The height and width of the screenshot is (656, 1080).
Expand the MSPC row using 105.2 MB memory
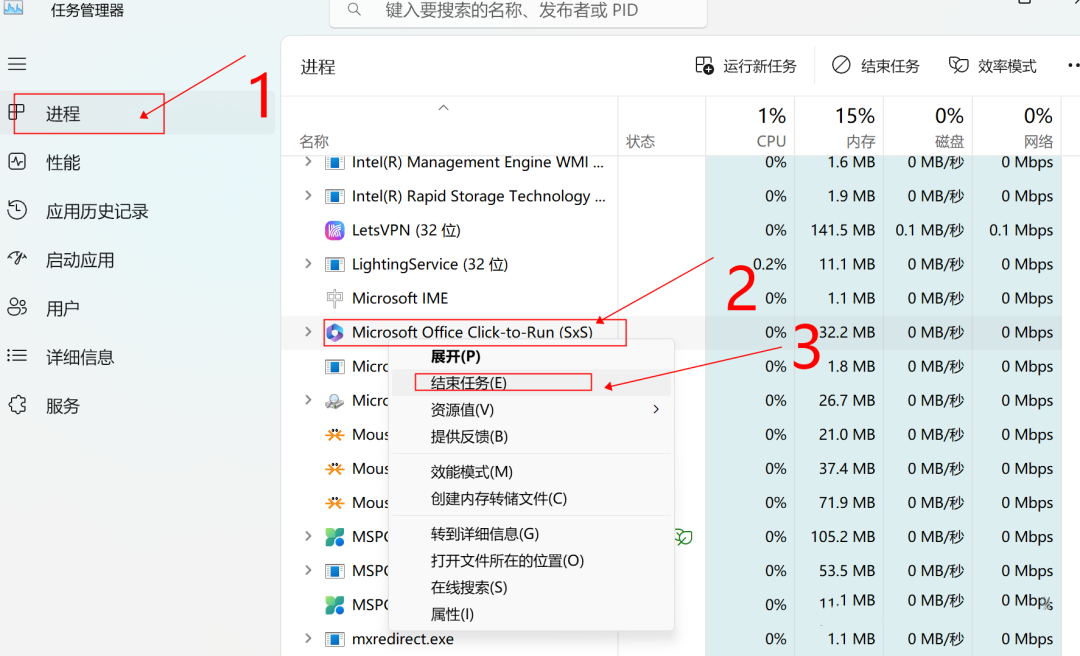point(308,536)
